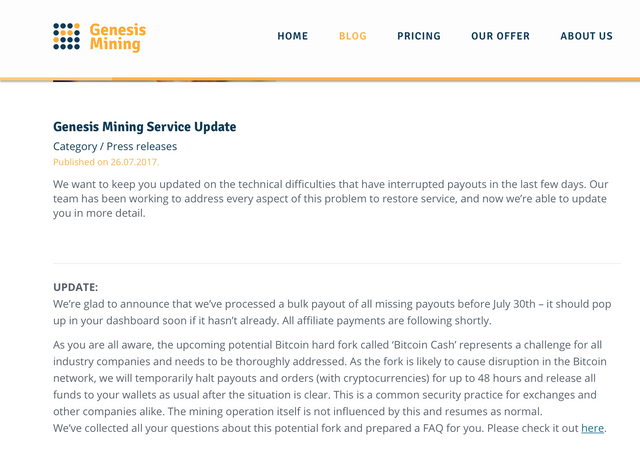
Task: Open the Press releases category
Action: pos(142,146)
